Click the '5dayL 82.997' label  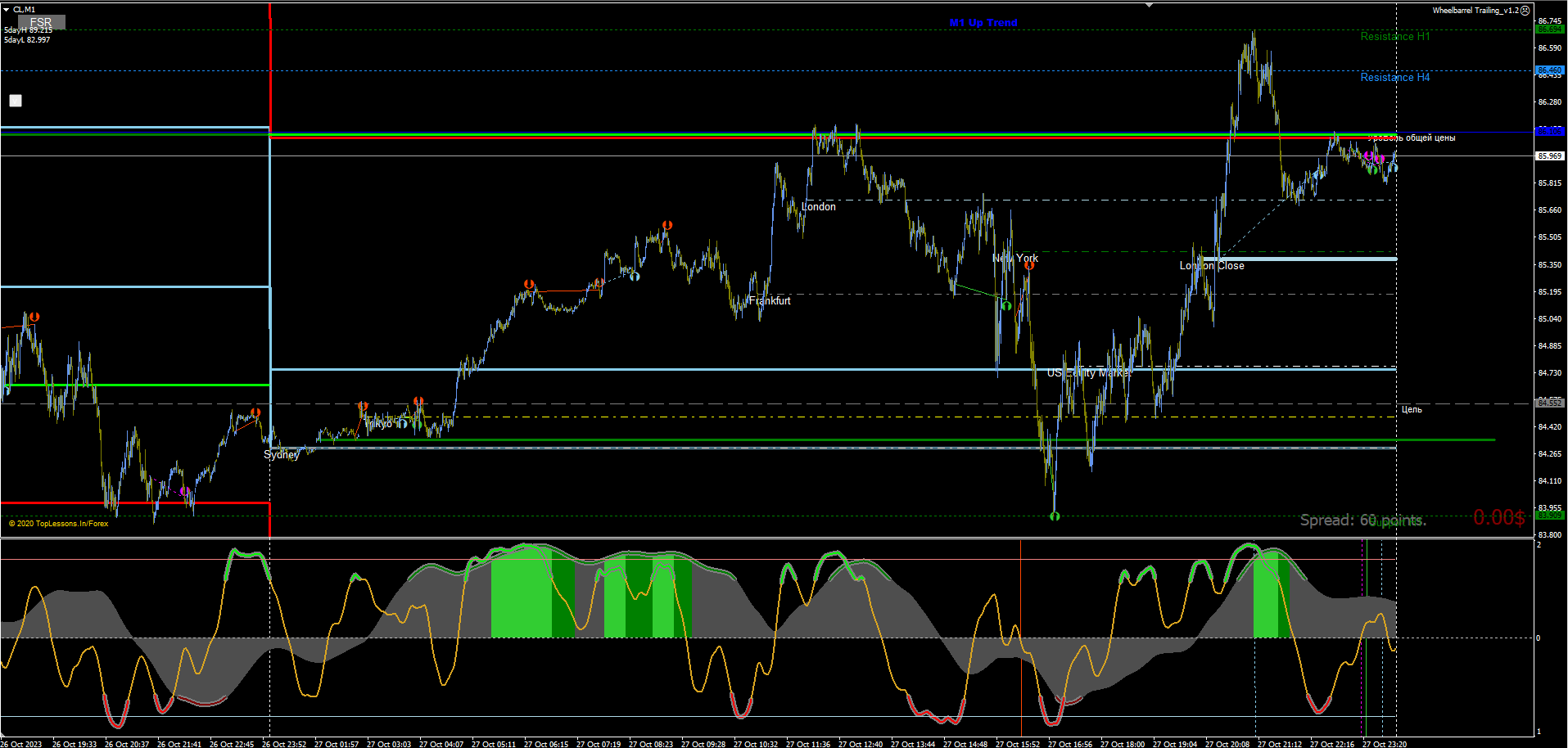[x=27, y=40]
